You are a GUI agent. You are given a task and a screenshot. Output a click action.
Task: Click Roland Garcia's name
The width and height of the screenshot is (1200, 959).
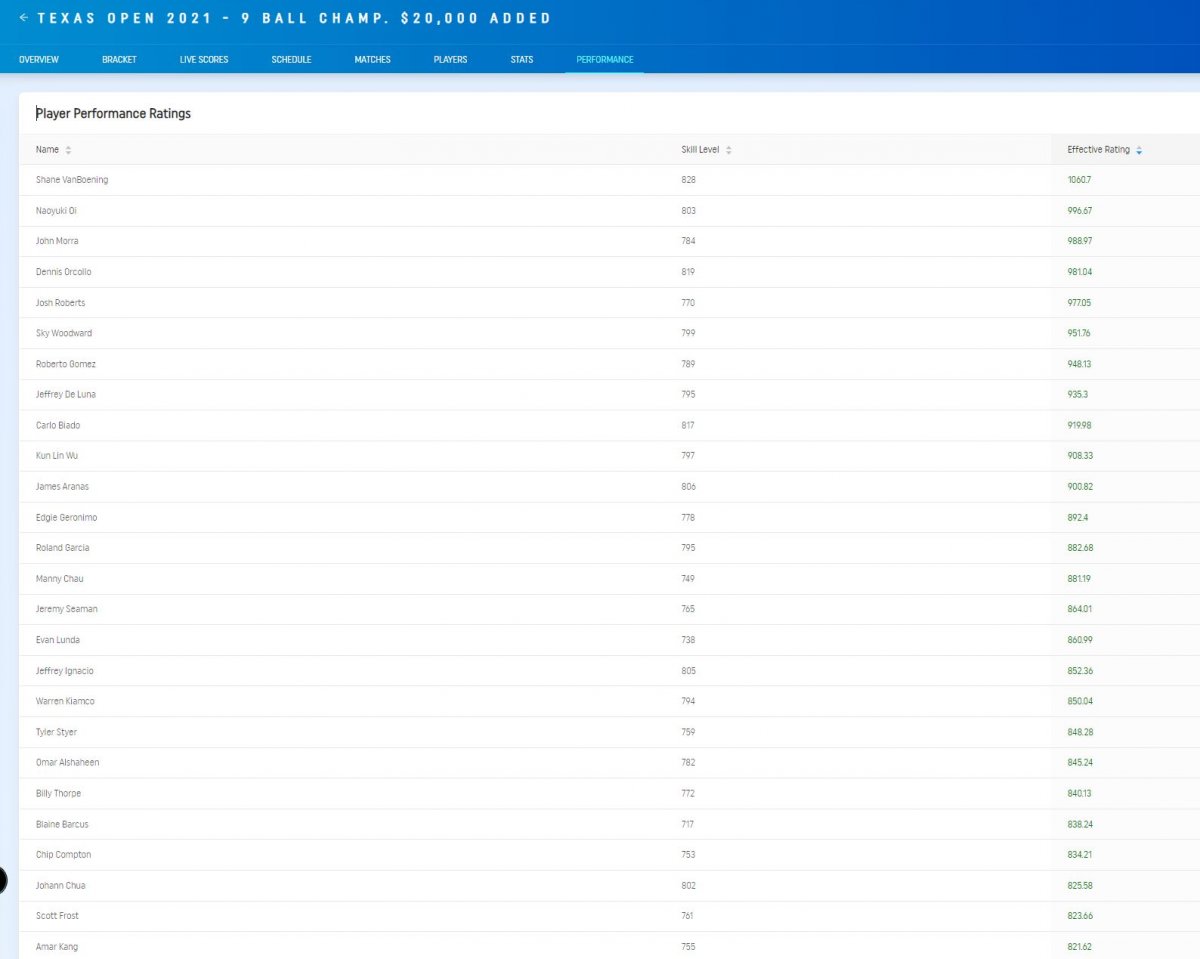[63, 548]
